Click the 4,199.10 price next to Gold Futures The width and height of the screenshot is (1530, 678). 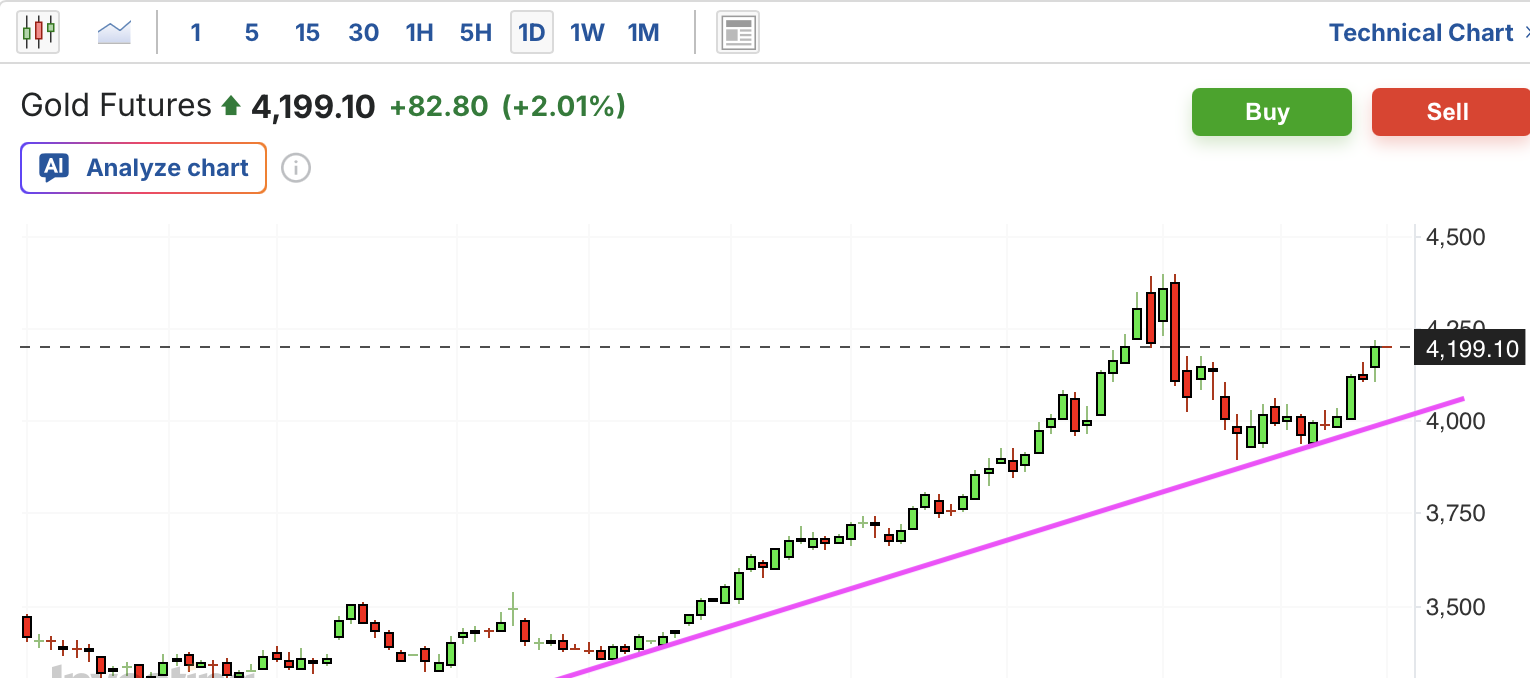tap(313, 106)
